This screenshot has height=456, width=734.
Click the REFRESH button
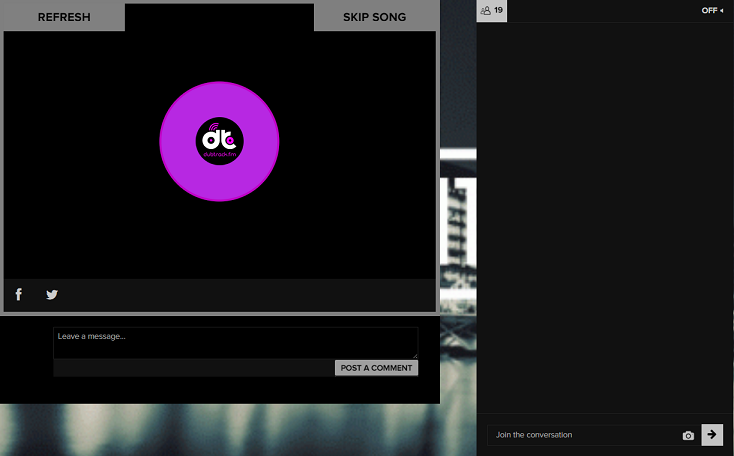point(63,17)
